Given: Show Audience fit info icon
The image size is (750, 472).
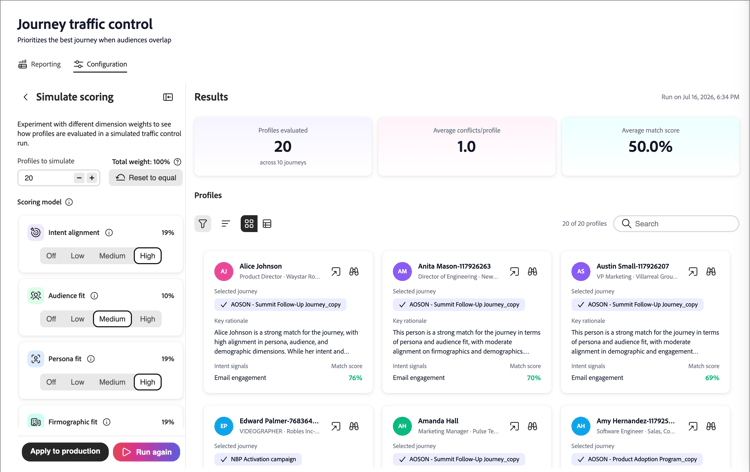Looking at the screenshot, I should pyautogui.click(x=94, y=296).
